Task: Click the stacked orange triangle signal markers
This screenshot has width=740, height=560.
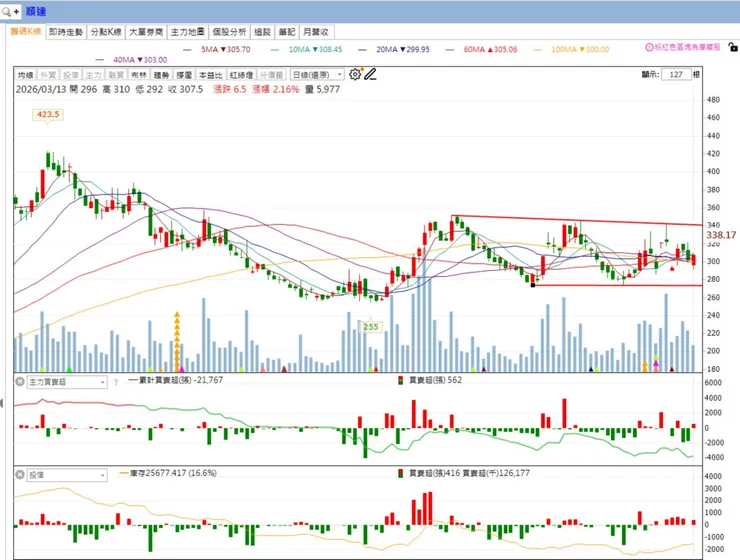Action: point(177,341)
